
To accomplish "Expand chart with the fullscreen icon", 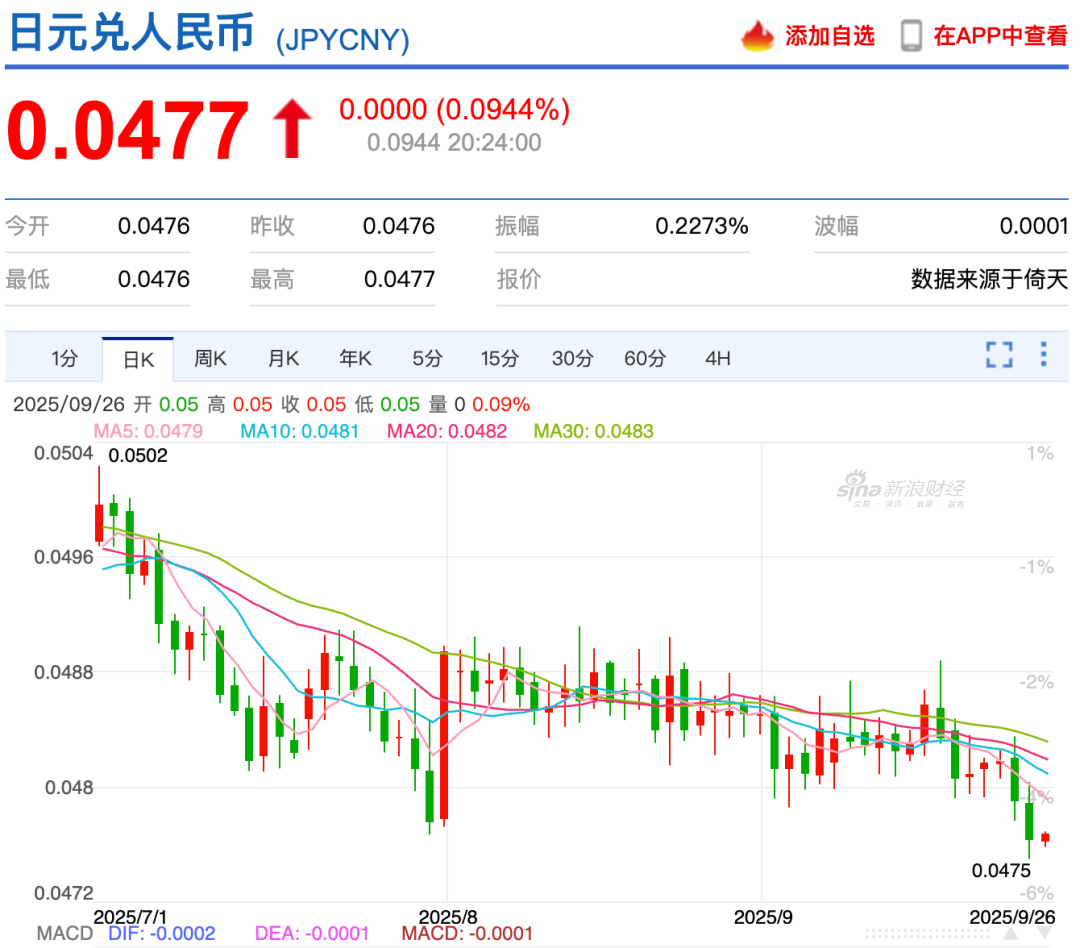I will [999, 355].
